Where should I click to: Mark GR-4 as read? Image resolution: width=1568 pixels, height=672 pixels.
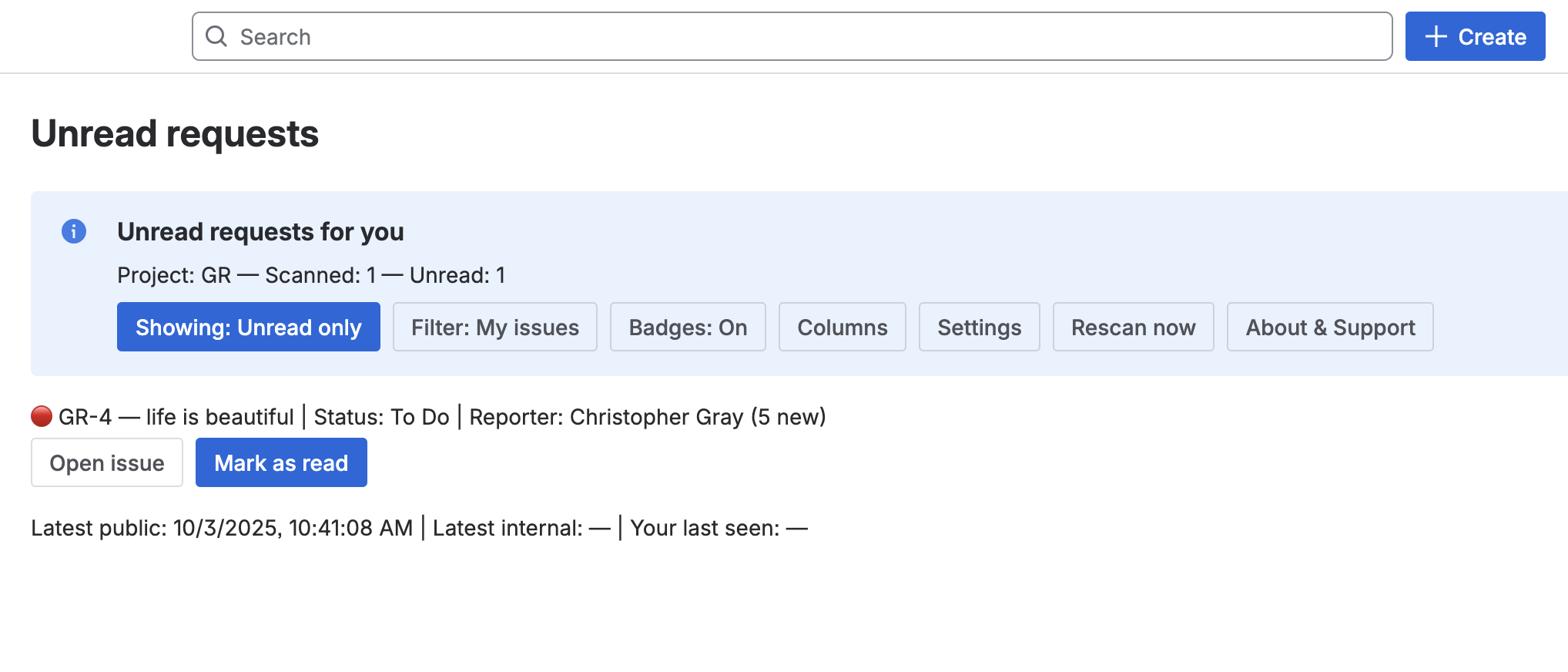281,463
